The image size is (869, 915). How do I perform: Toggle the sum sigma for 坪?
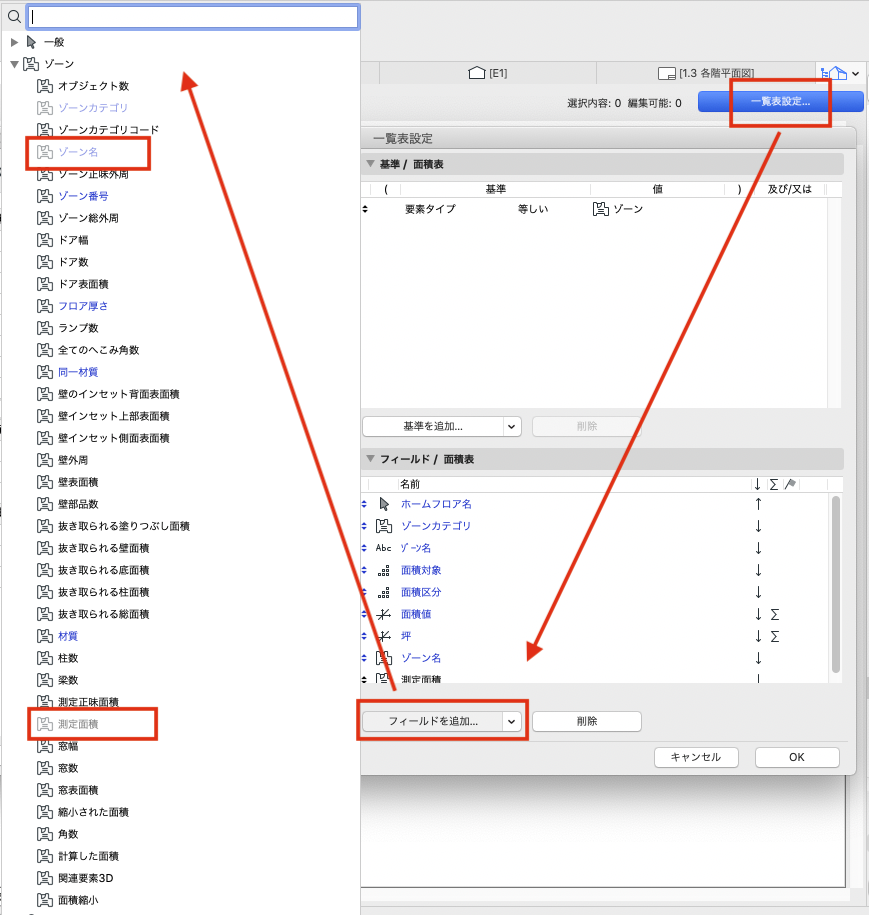775,637
